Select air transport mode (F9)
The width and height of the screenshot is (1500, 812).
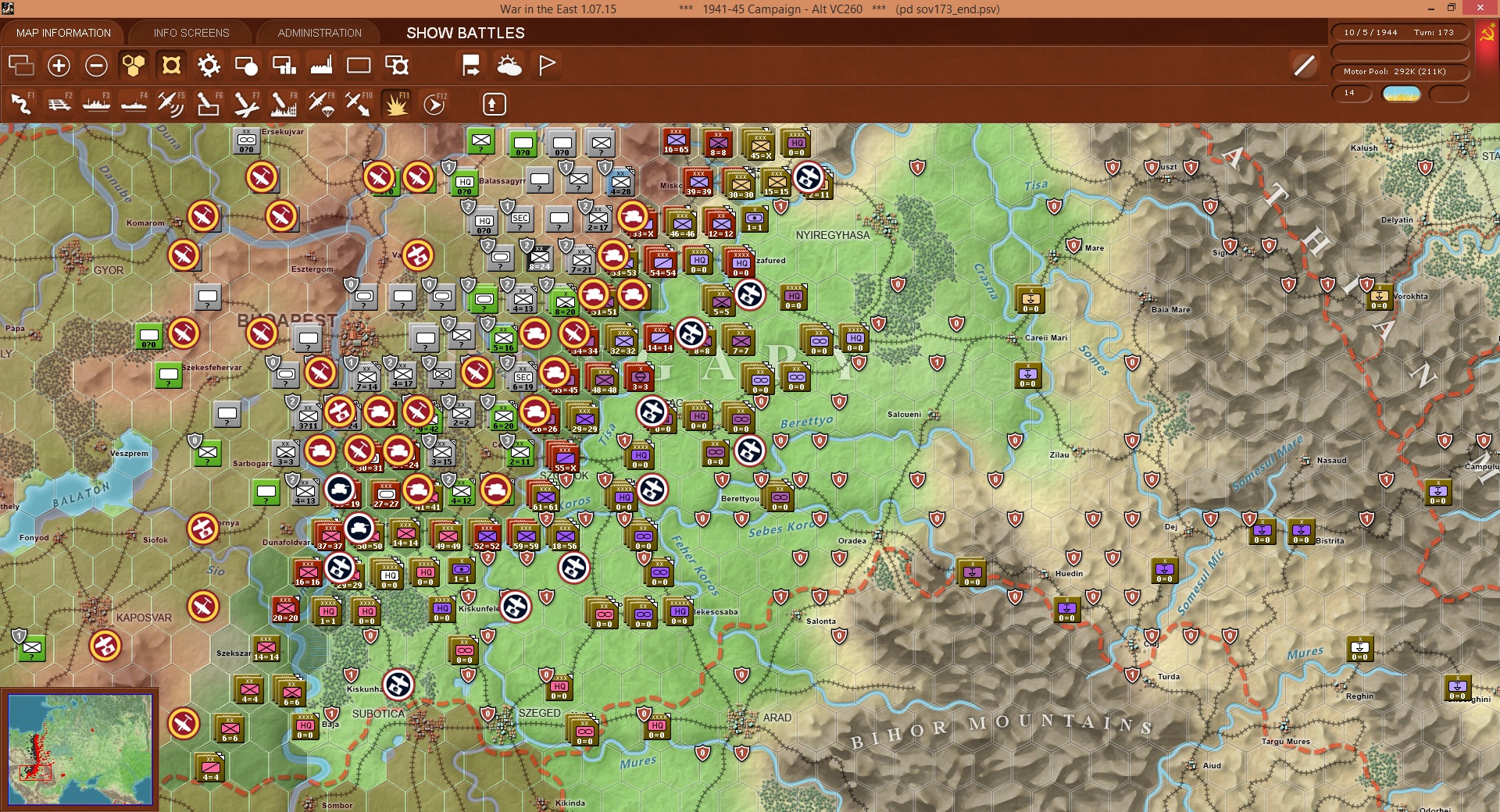coord(321,104)
